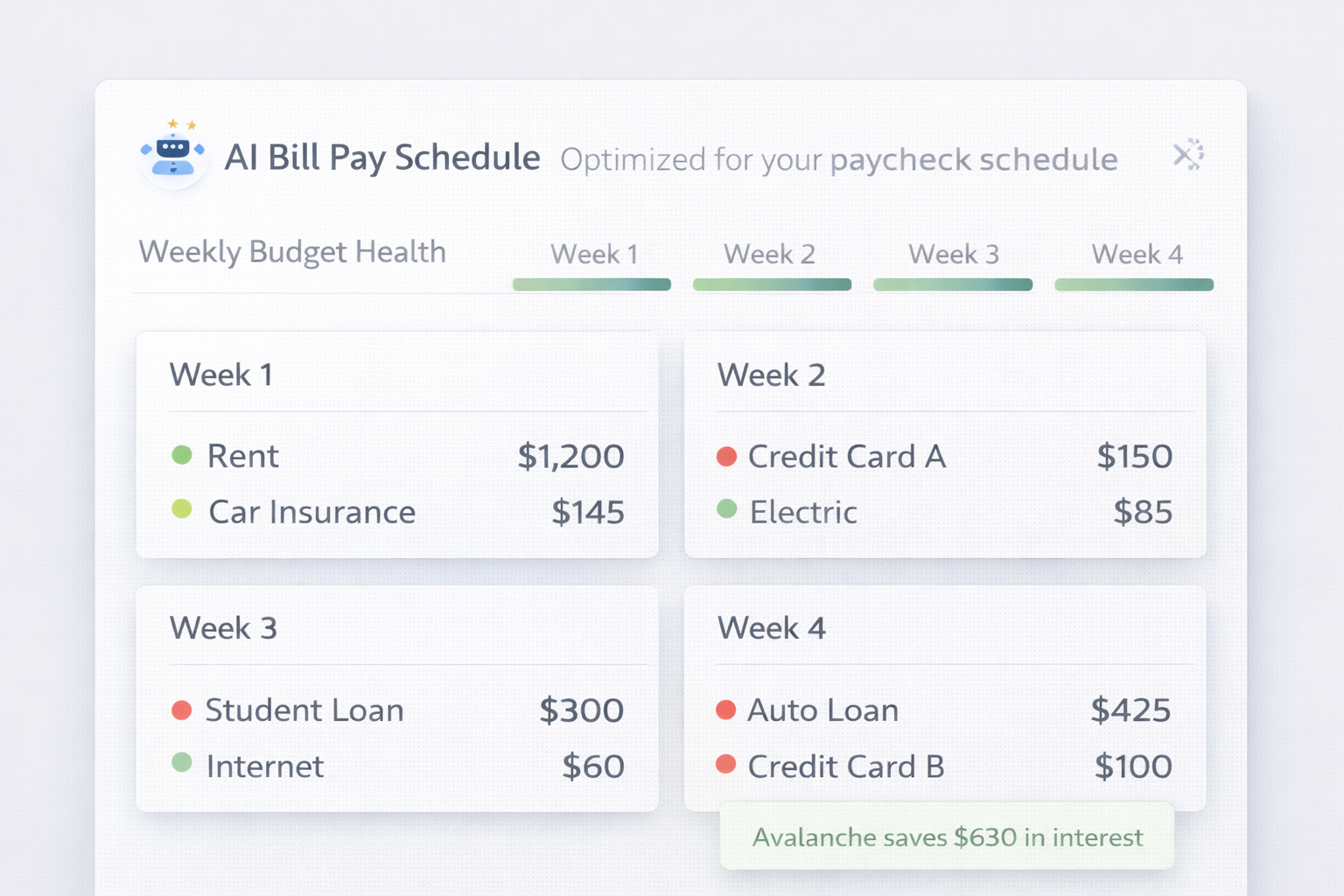Click the red status dot beside Credit Card A
1344x896 pixels.
(x=726, y=456)
